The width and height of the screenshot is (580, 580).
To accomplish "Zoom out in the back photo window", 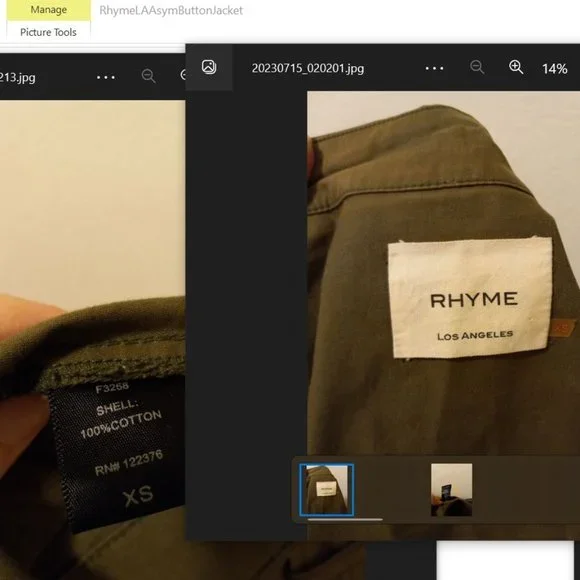I will click(148, 76).
